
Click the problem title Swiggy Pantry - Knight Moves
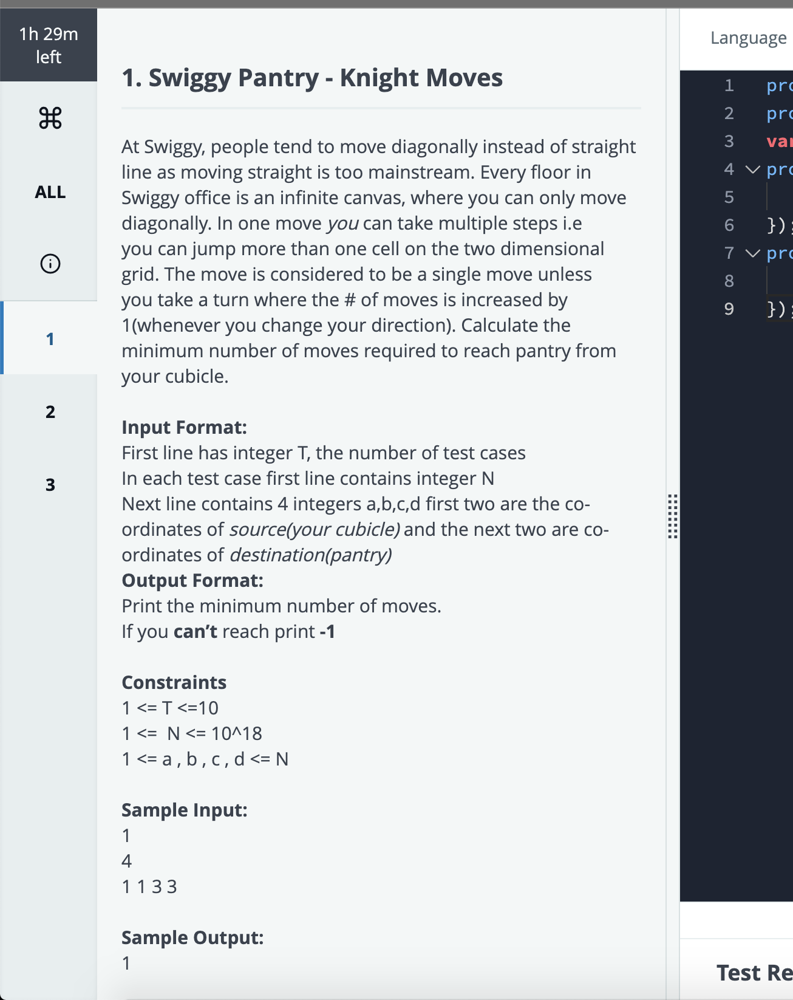[x=312, y=78]
